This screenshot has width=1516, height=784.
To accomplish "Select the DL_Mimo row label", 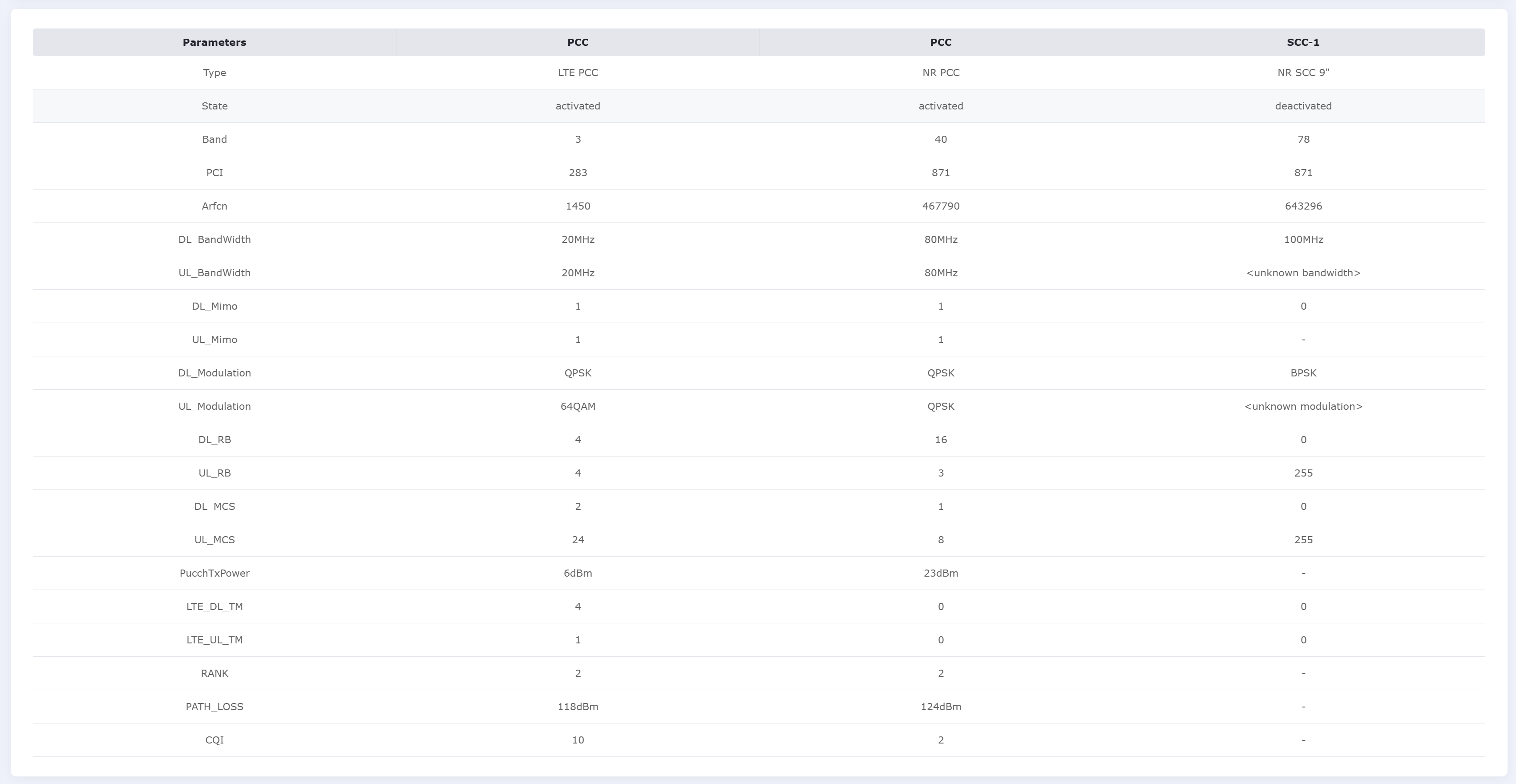I will [x=214, y=306].
